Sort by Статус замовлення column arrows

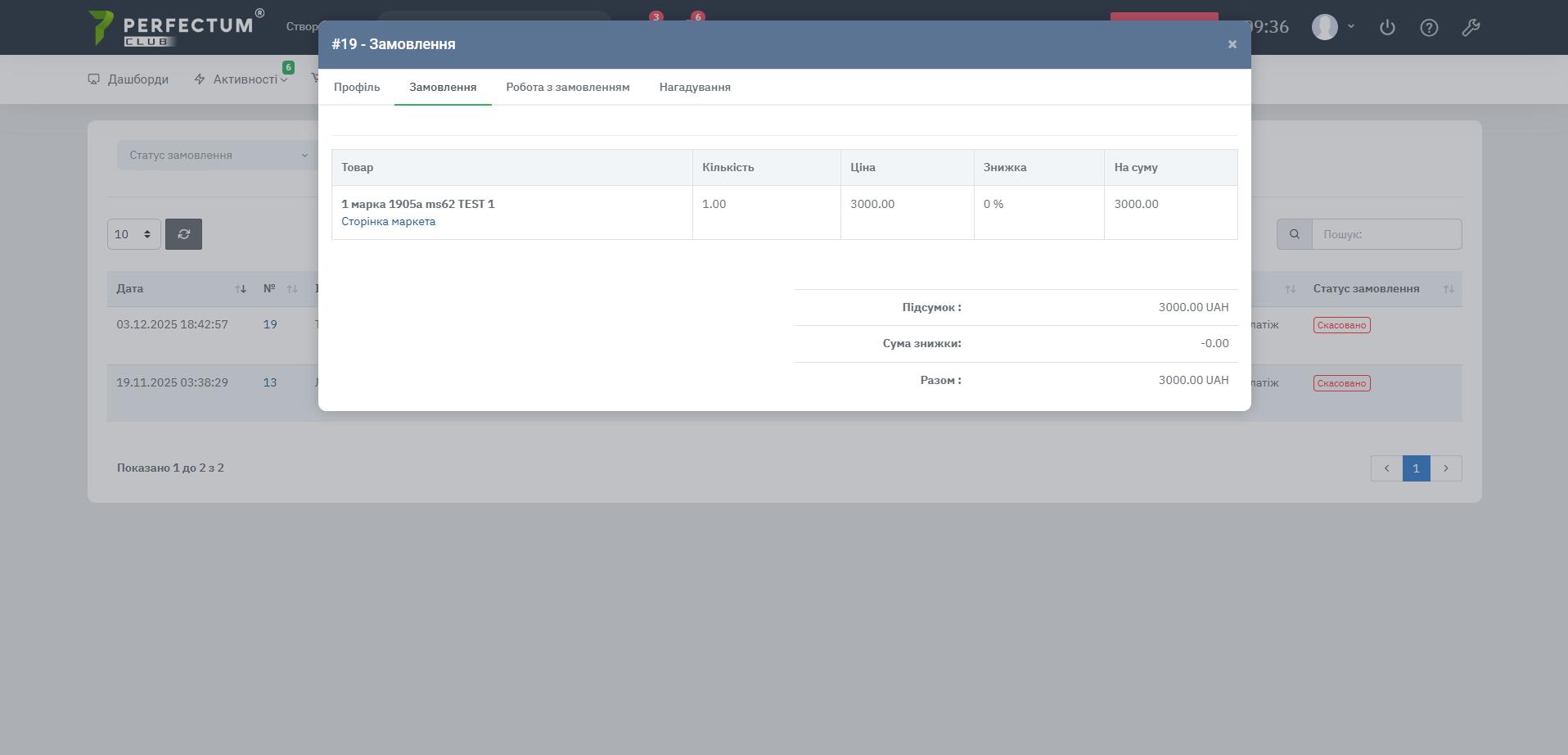pos(1448,289)
